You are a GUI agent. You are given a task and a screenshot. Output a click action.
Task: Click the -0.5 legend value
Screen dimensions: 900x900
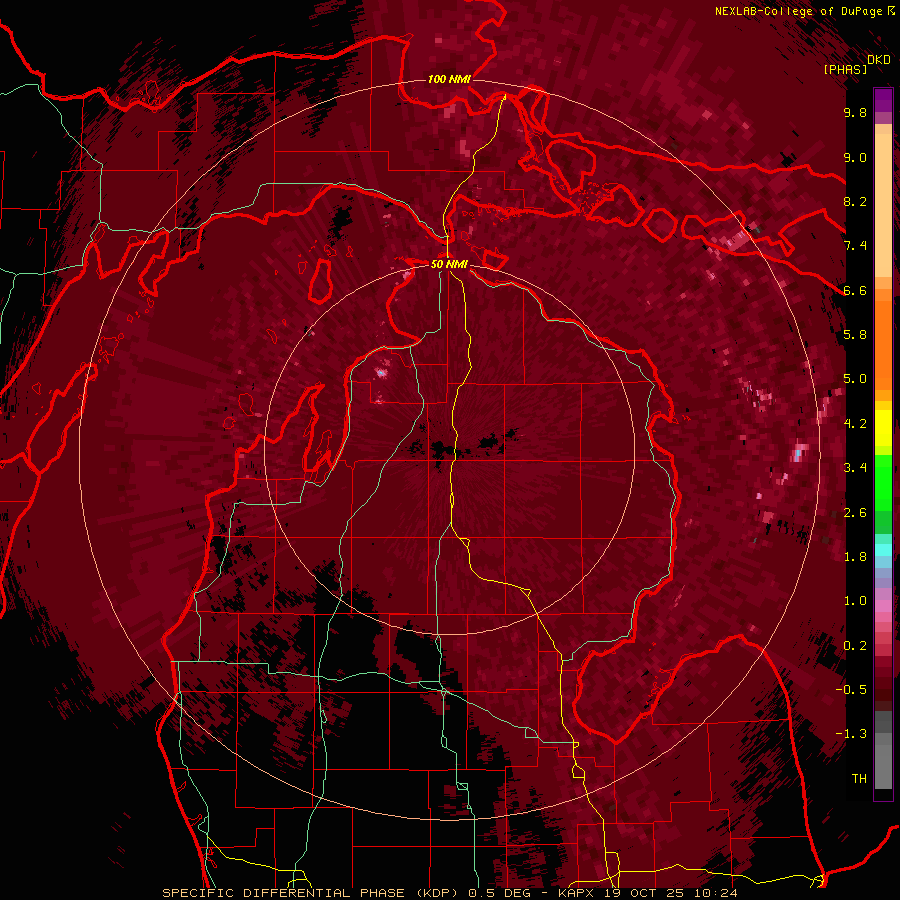[851, 690]
